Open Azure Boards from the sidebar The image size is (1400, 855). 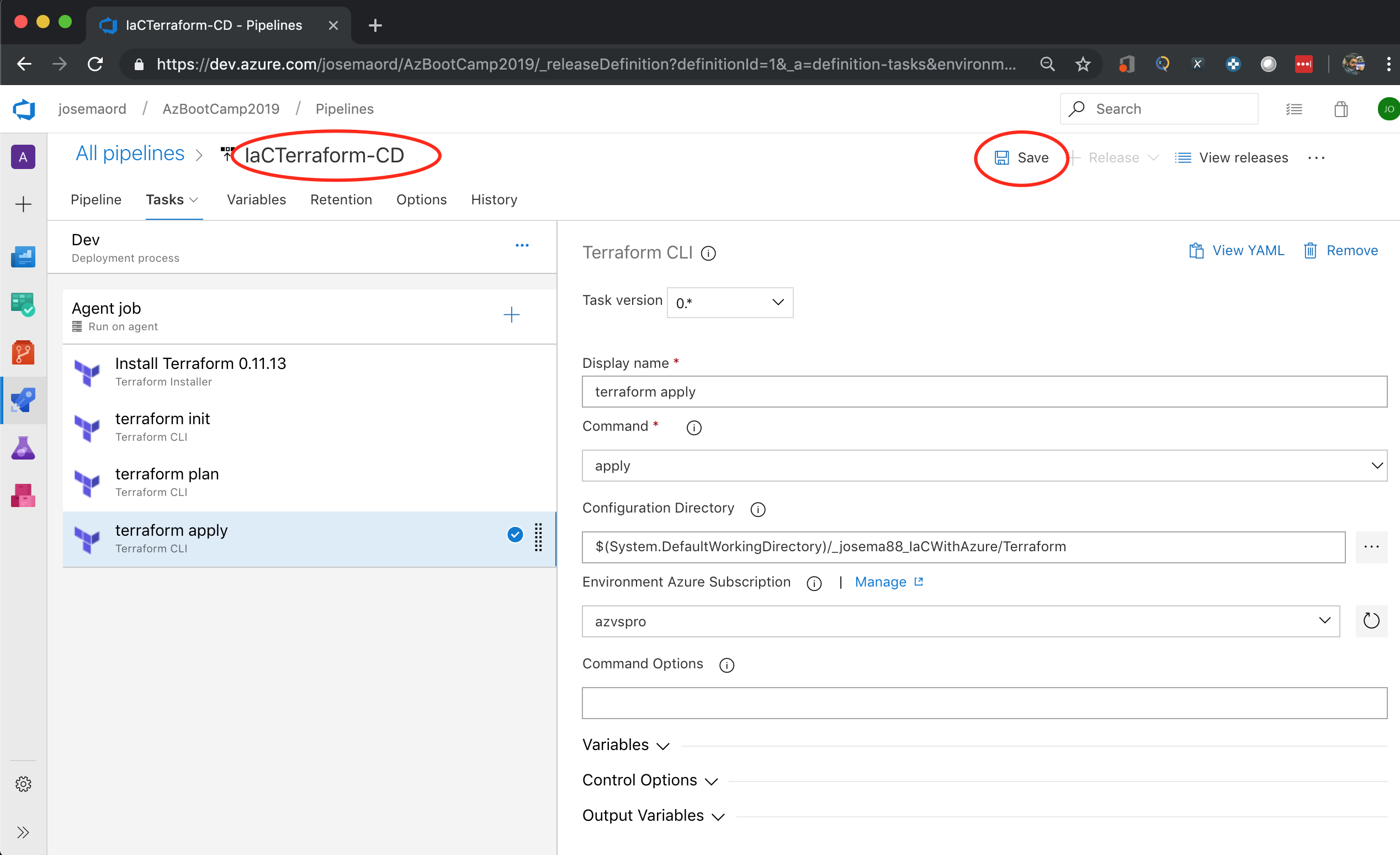tap(23, 304)
